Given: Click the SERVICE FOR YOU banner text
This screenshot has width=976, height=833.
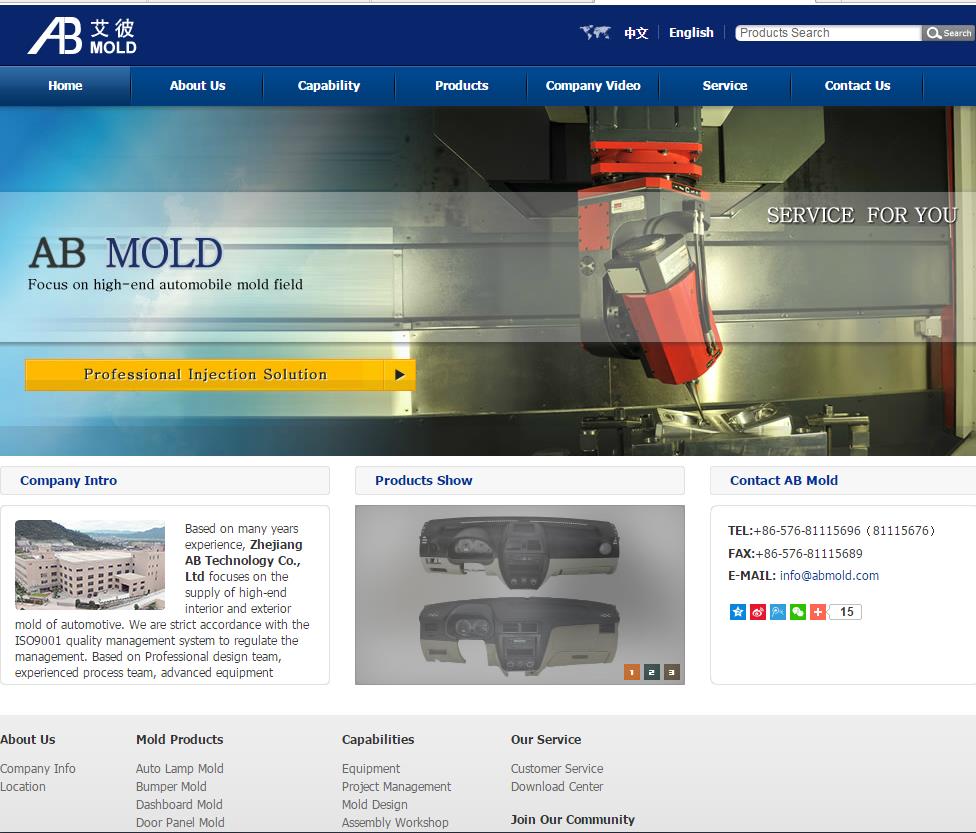Looking at the screenshot, I should click(x=862, y=215).
